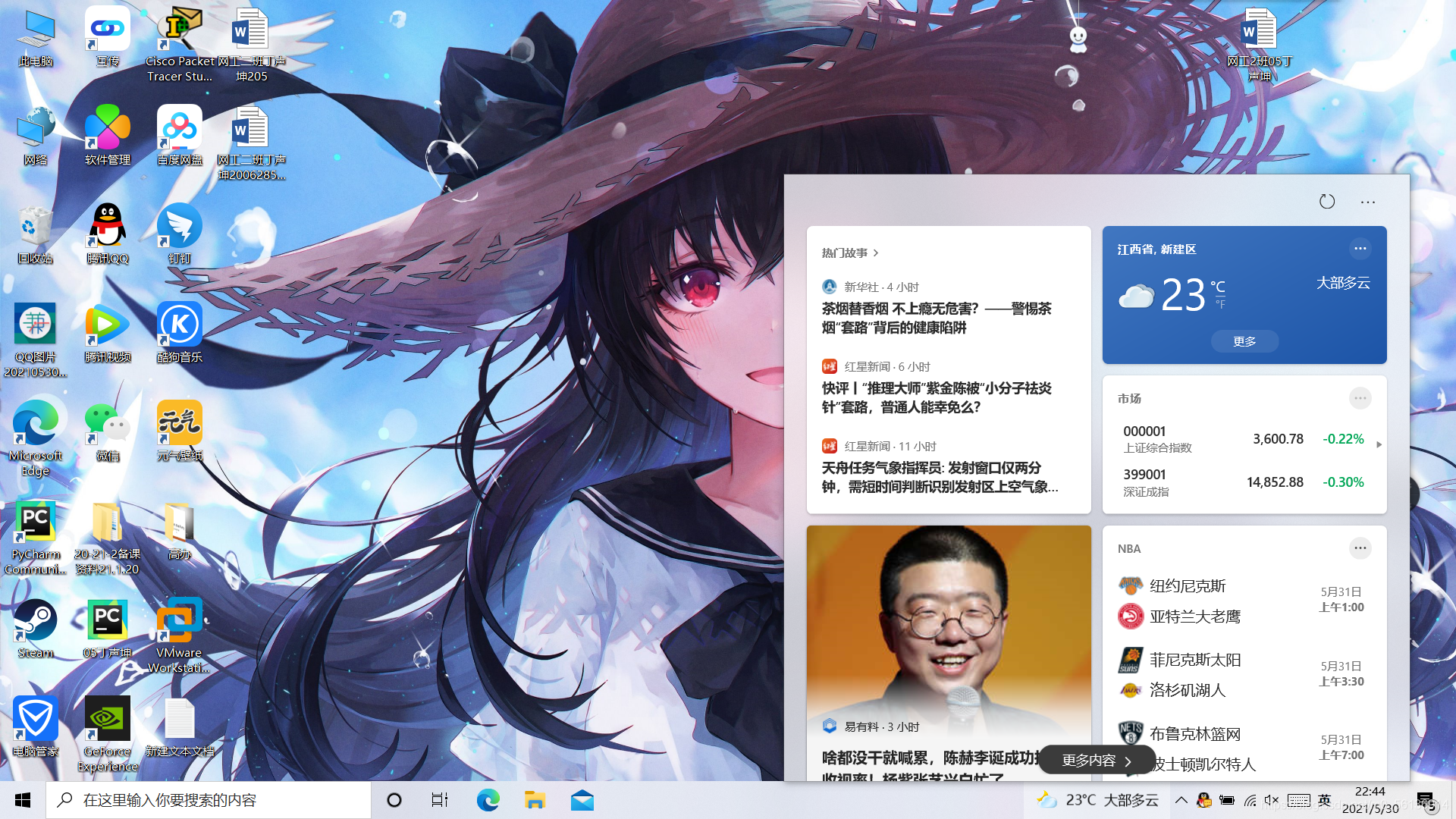Open Microsoft Edge from the taskbar
The image size is (1456, 819).
click(x=488, y=800)
